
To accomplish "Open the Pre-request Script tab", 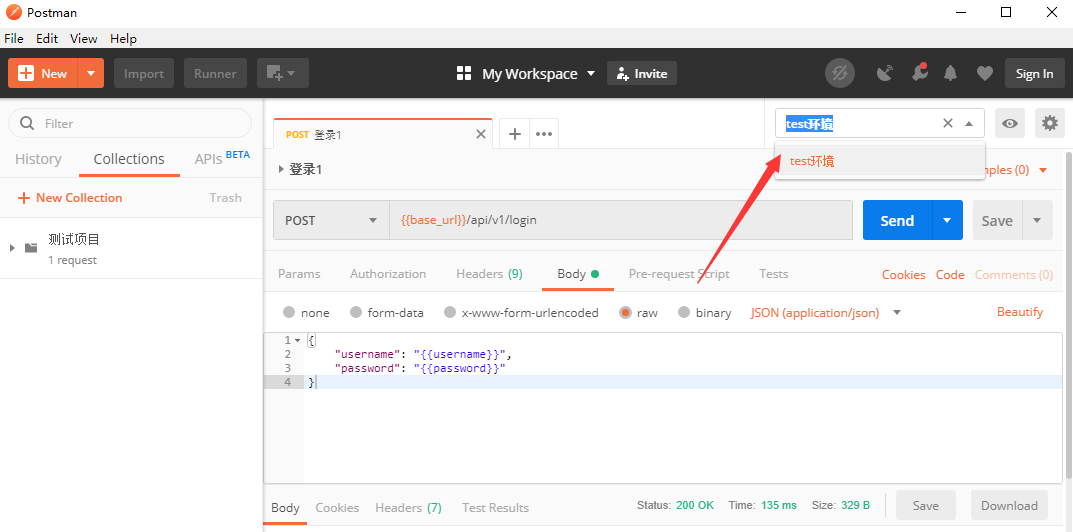I will pos(679,274).
